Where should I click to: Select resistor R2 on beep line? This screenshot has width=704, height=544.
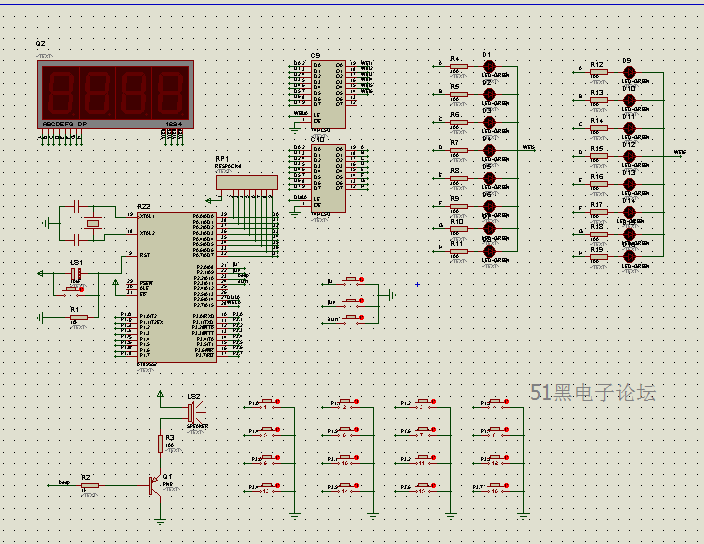pyautogui.click(x=90, y=485)
